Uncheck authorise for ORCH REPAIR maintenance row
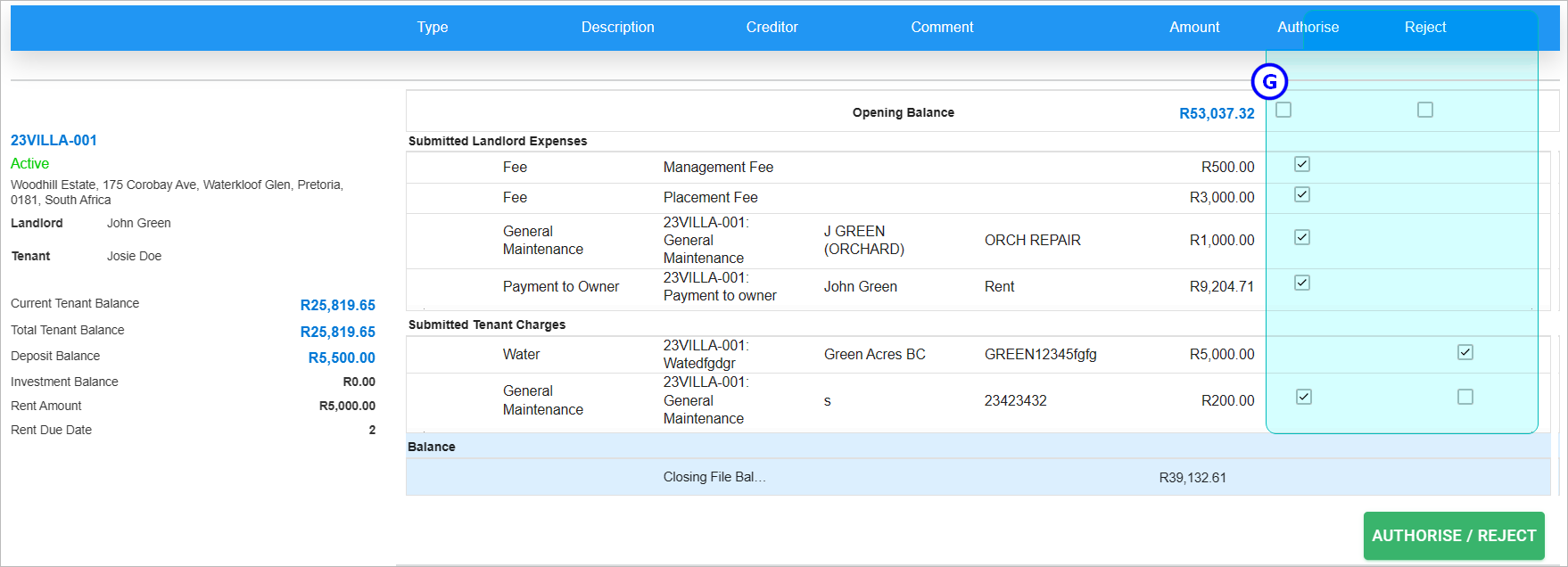This screenshot has height=567, width=1568. coord(1302,237)
